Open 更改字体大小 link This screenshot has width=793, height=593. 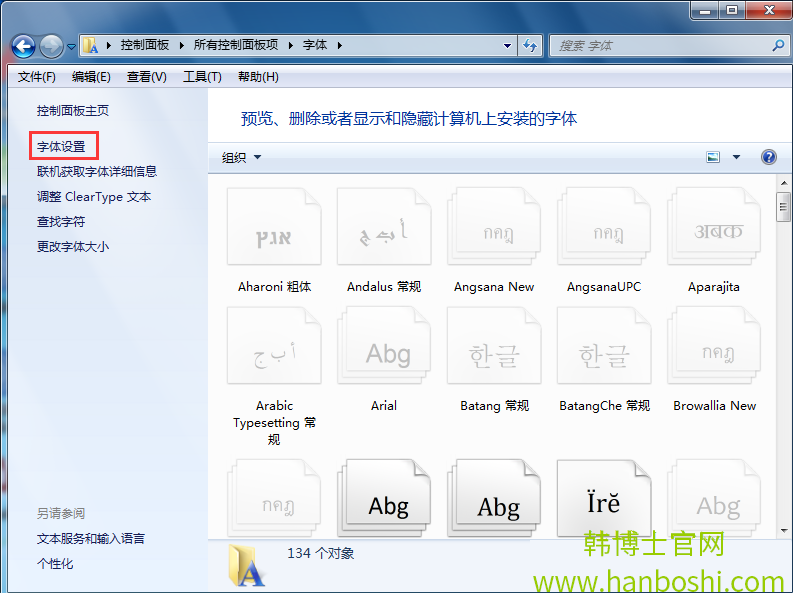[x=73, y=247]
